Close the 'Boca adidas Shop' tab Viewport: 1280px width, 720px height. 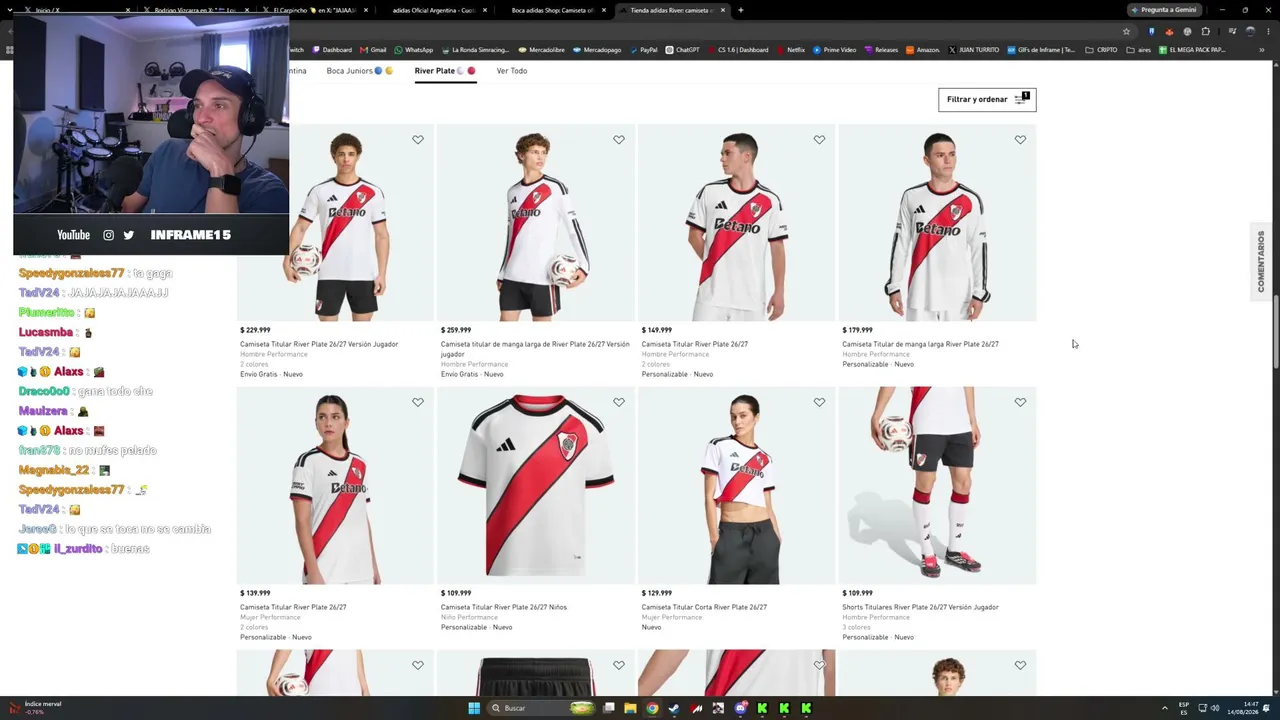click(603, 10)
